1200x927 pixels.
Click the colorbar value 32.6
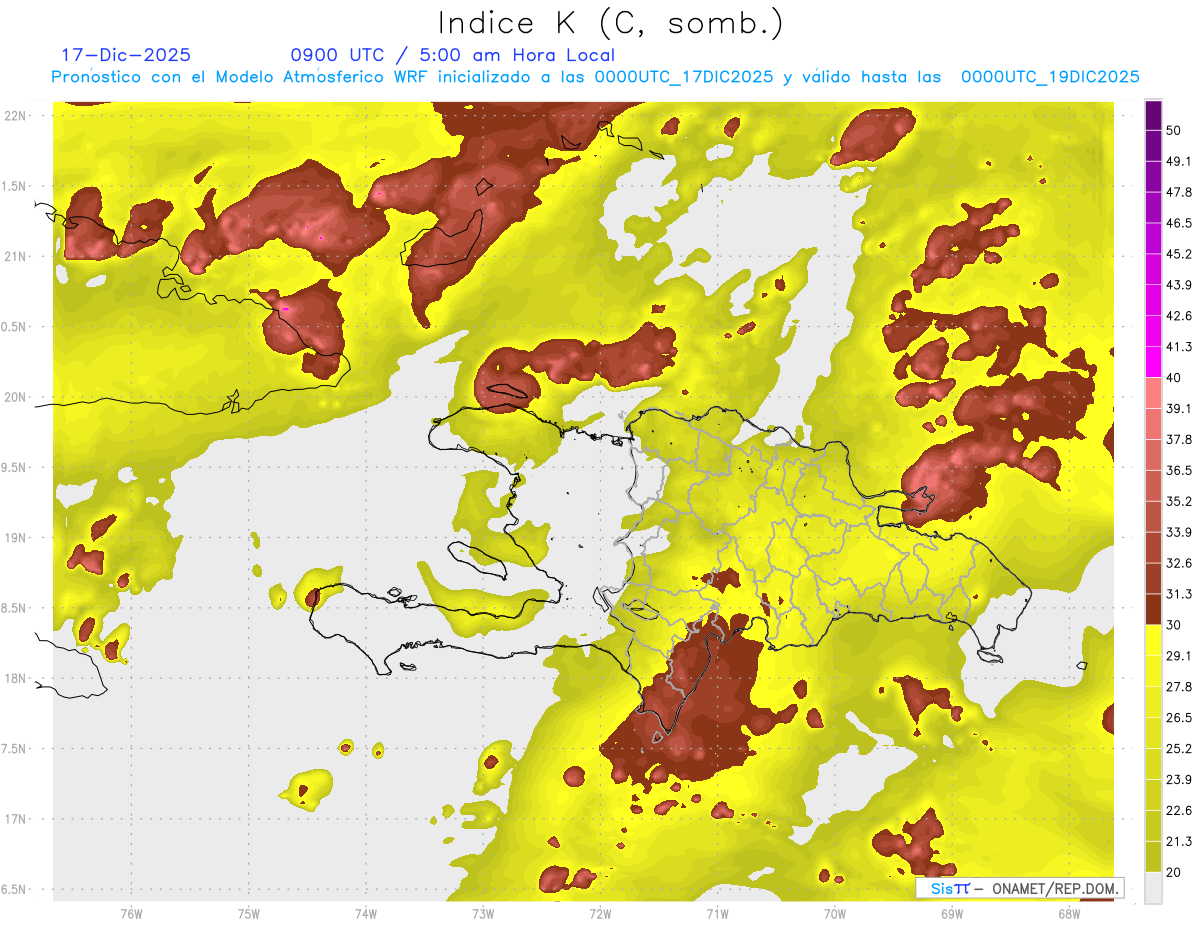1180,563
